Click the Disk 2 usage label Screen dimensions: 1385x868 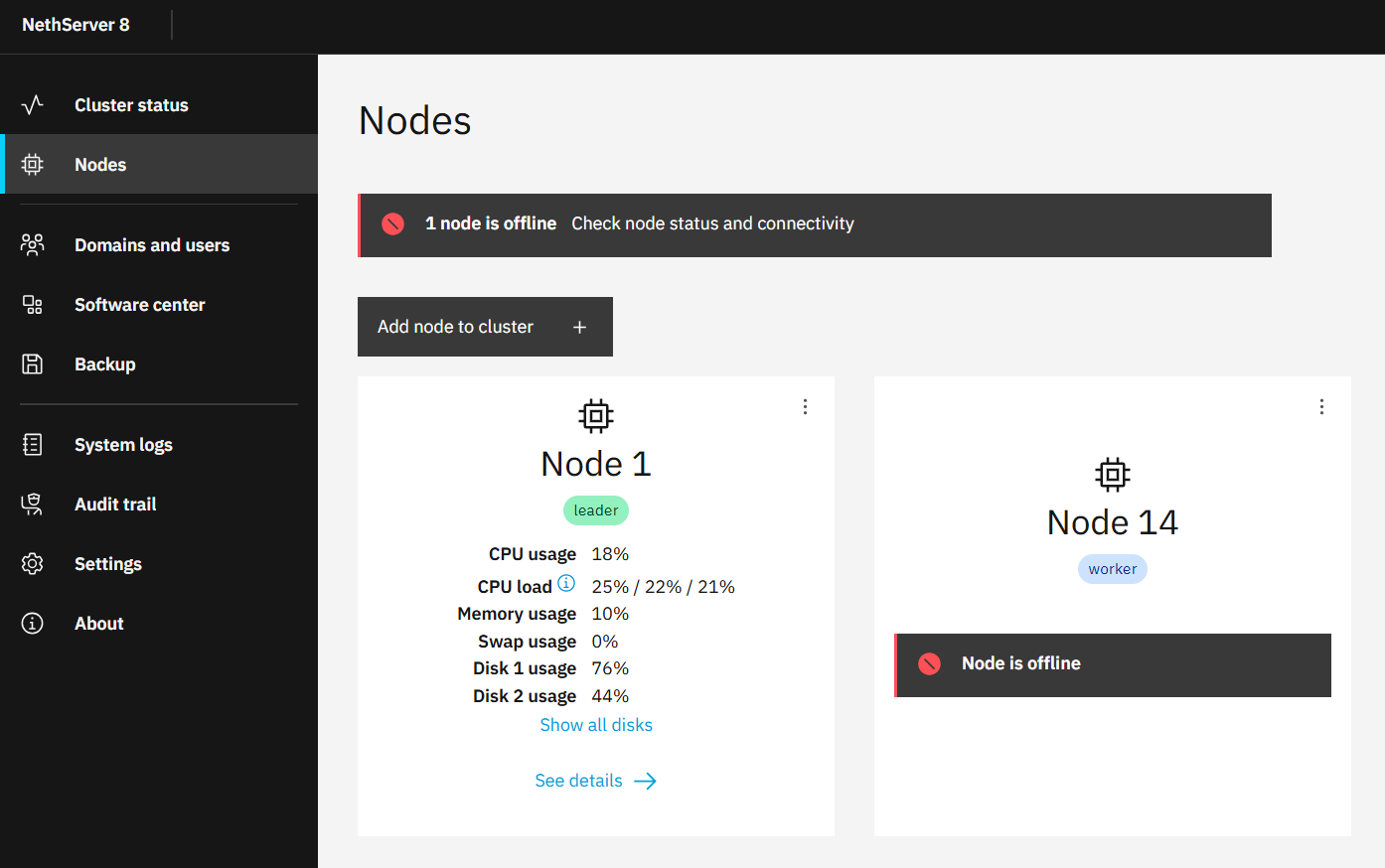tap(525, 696)
